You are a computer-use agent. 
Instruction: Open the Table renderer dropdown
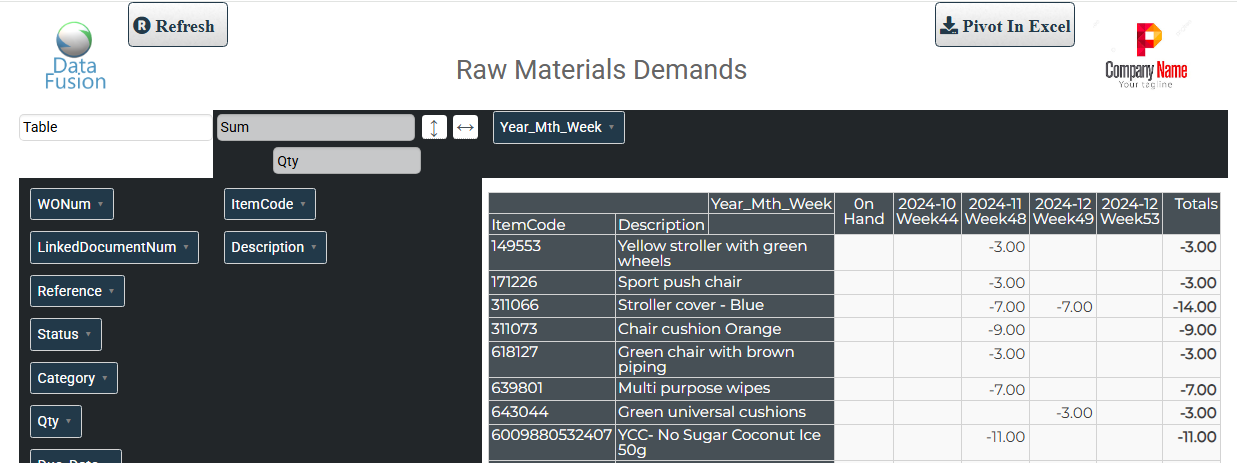115,127
